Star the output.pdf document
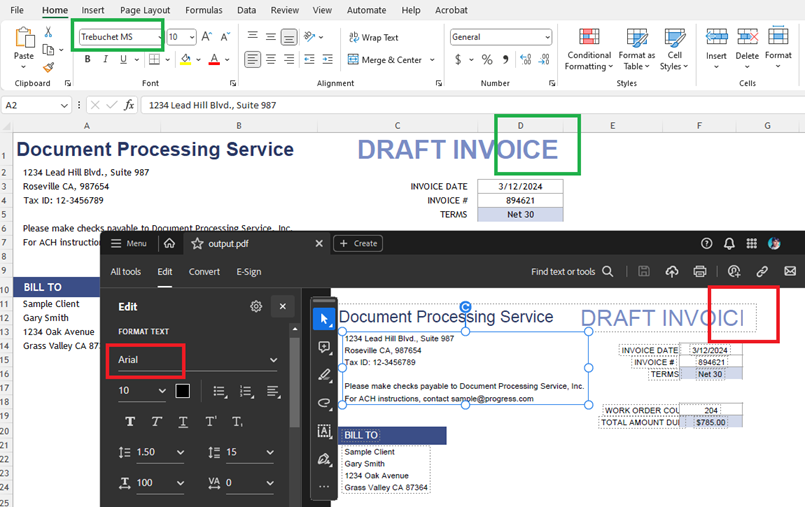Image resolution: width=805 pixels, height=507 pixels. [197, 243]
